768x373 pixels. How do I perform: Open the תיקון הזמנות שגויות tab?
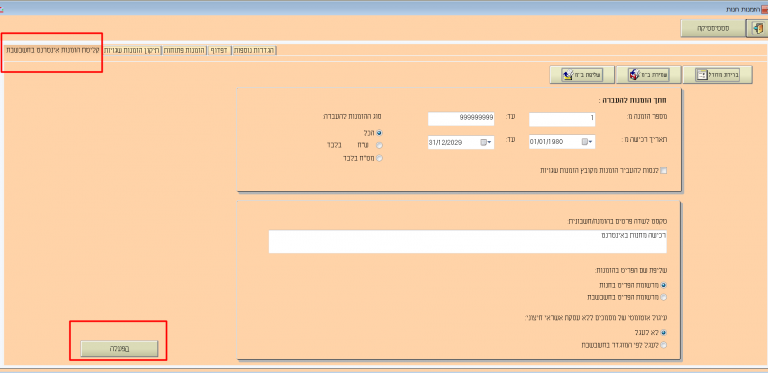click(x=131, y=50)
